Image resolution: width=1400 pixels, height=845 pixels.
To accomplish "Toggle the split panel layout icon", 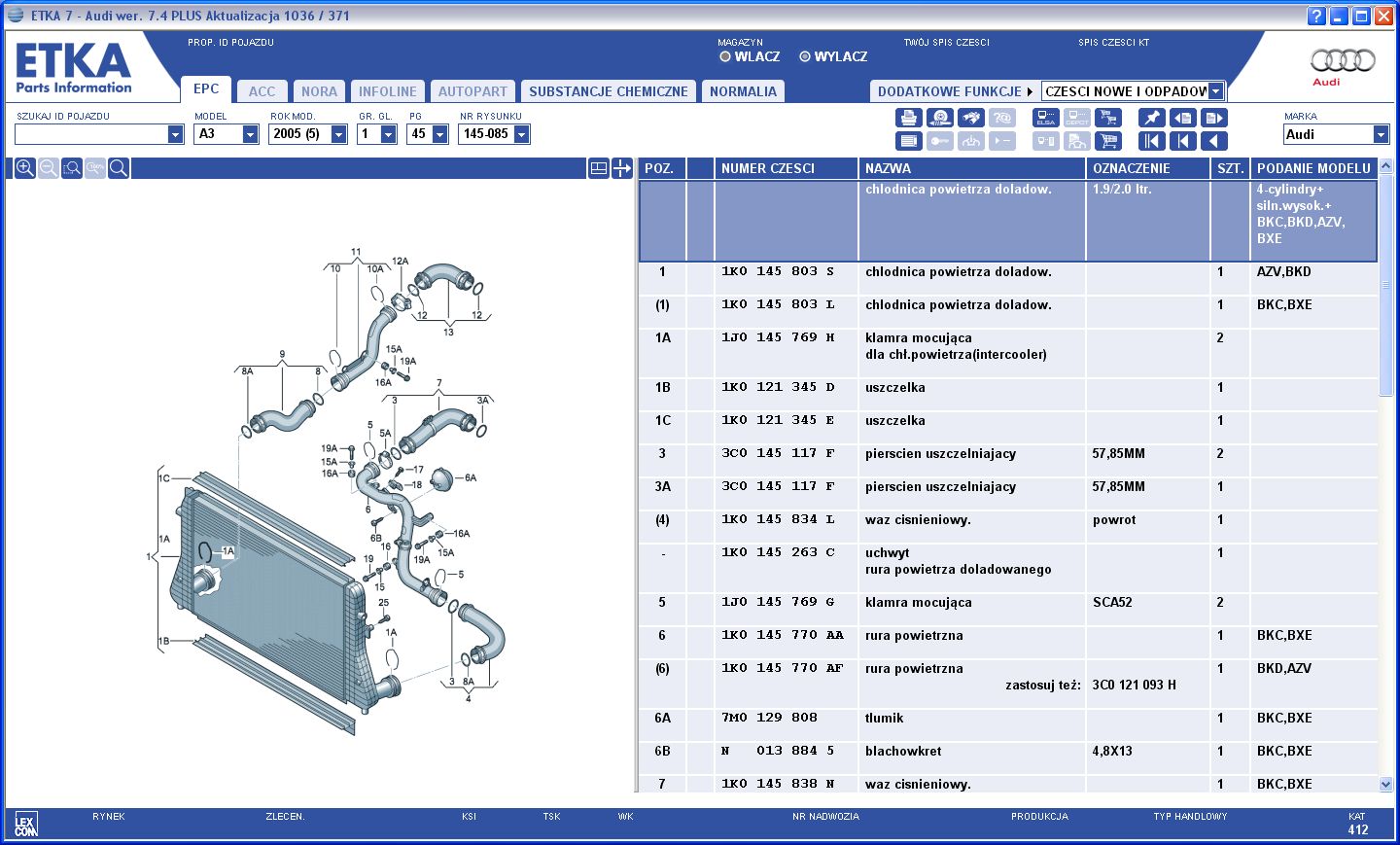I will (x=599, y=168).
